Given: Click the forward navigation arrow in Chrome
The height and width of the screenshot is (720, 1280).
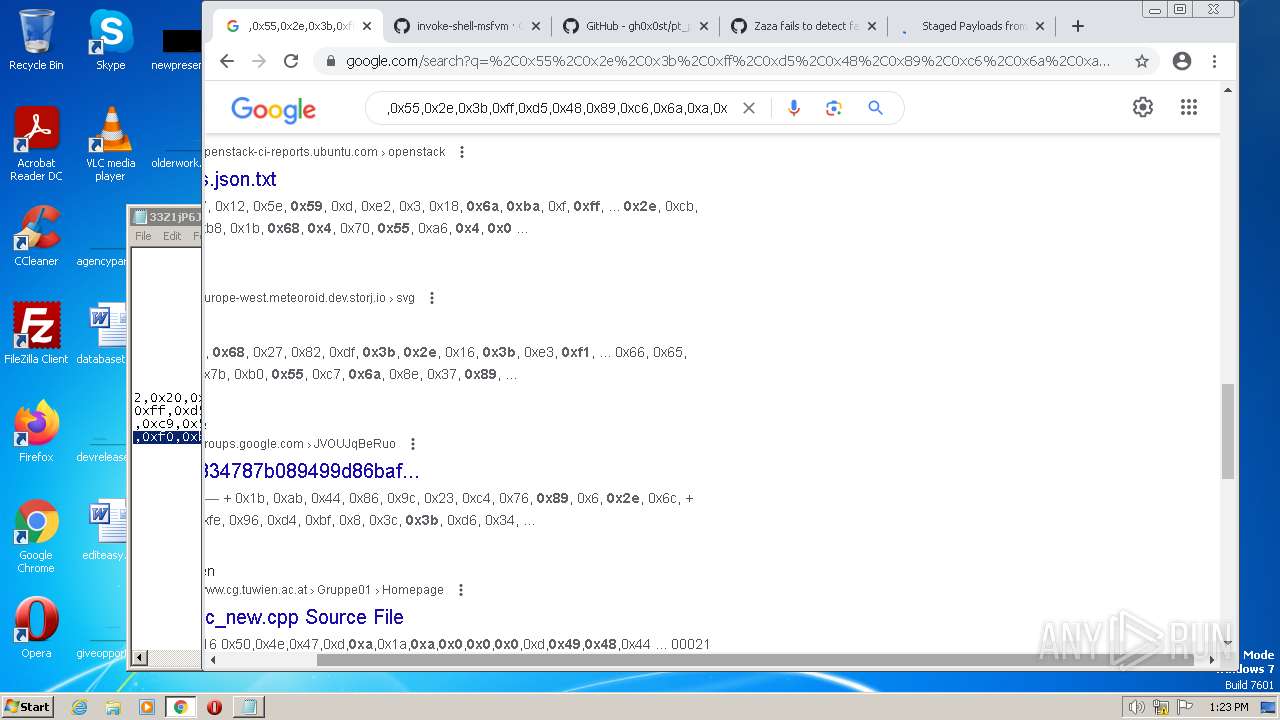Looking at the screenshot, I should click(x=259, y=61).
